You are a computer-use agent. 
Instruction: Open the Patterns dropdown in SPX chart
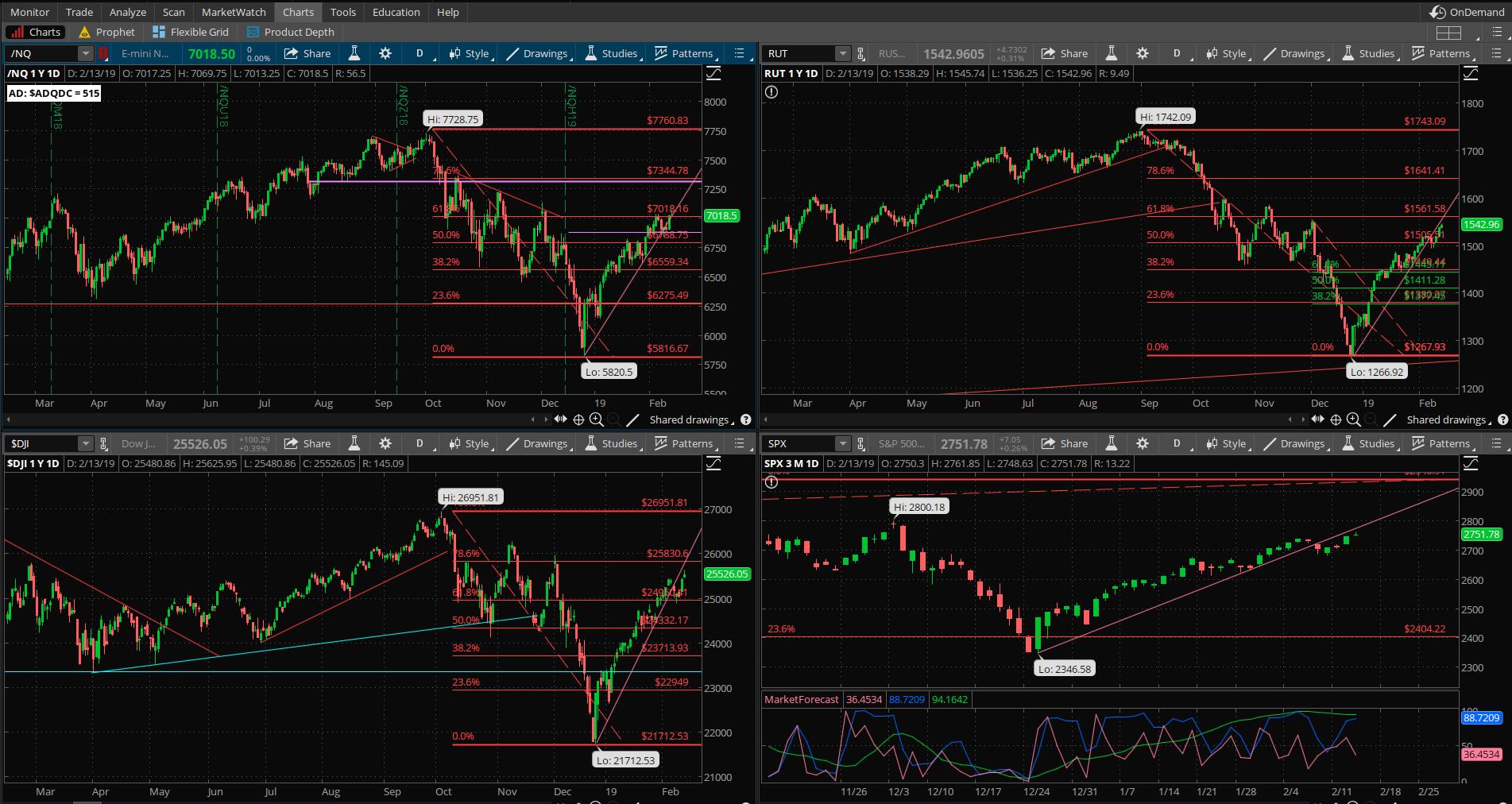(x=1442, y=443)
